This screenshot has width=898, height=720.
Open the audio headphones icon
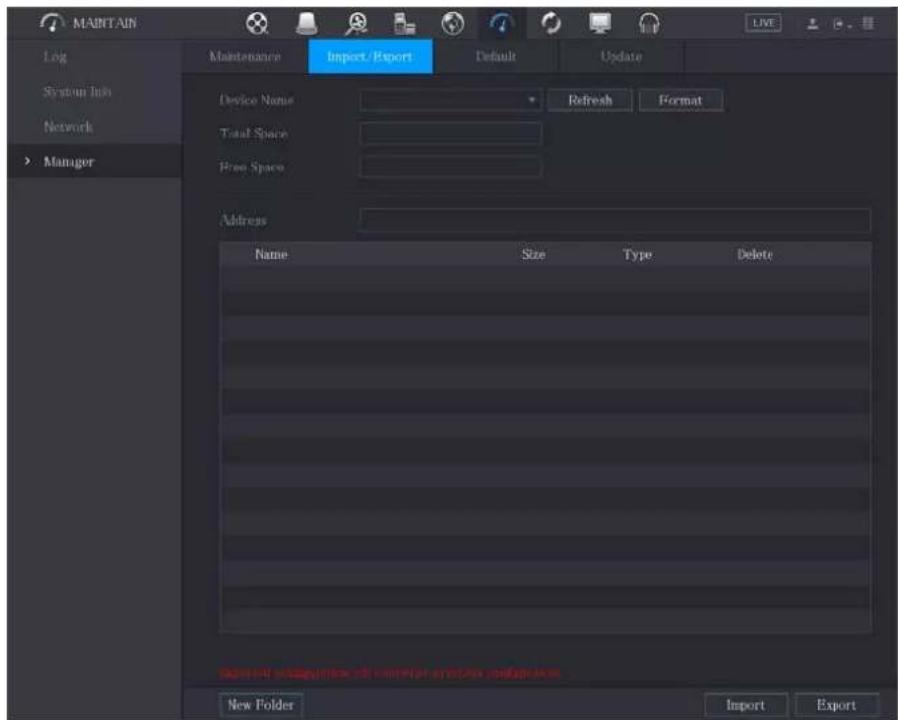click(x=649, y=23)
